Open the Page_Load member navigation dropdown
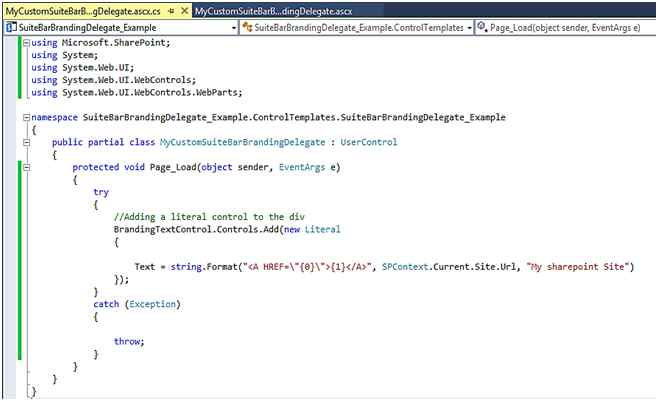This screenshot has height=401, width=658. click(x=566, y=28)
